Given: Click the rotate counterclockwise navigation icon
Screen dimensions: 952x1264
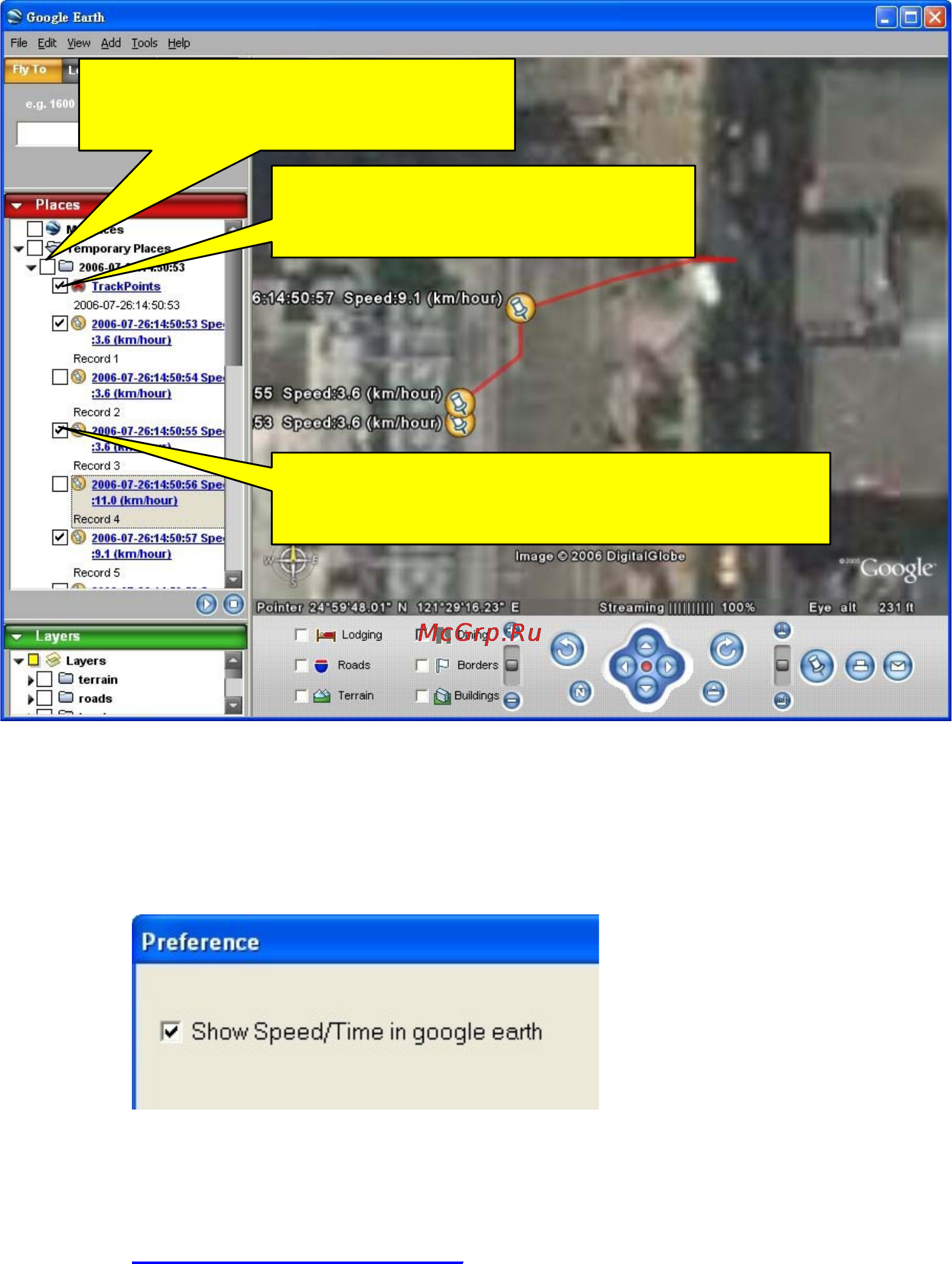Looking at the screenshot, I should (x=567, y=649).
